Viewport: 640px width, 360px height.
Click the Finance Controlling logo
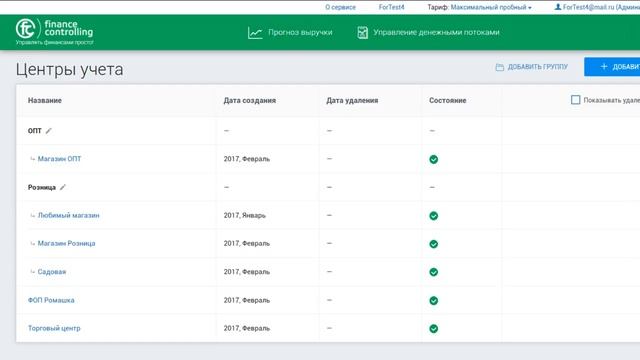pos(54,31)
